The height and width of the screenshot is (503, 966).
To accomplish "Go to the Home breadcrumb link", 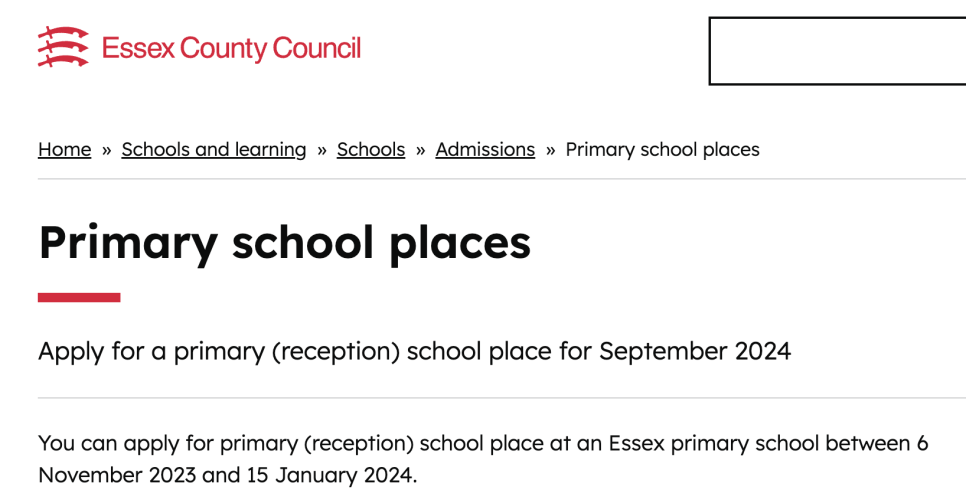I will tap(65, 150).
